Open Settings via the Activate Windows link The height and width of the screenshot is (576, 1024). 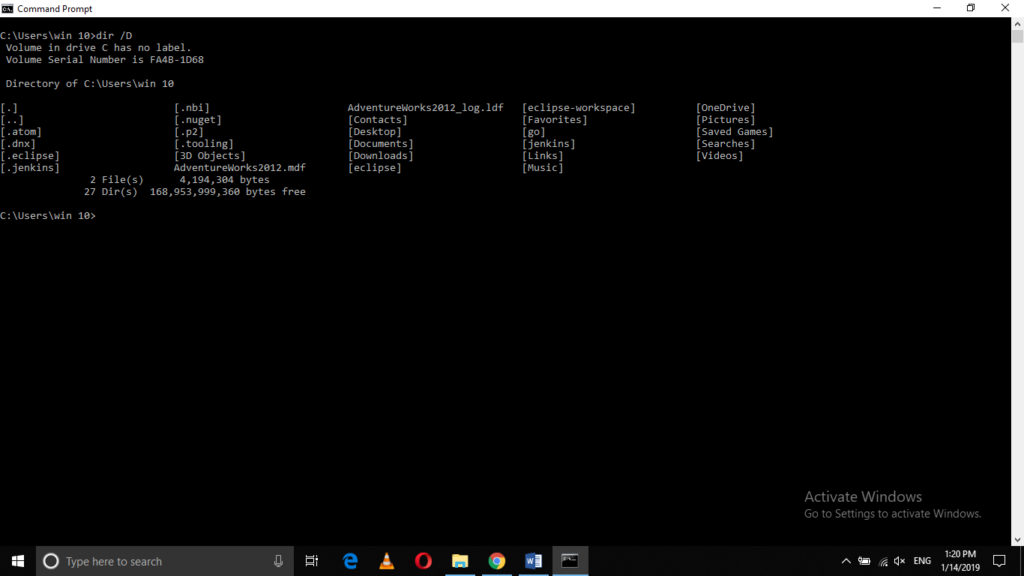tap(891, 513)
